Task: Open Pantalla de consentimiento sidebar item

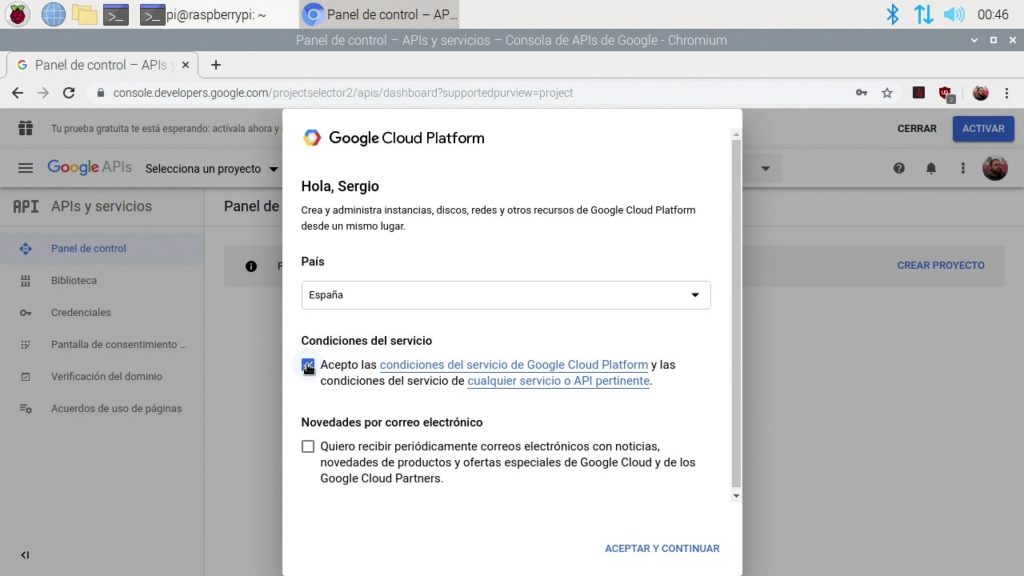Action: (x=102, y=344)
